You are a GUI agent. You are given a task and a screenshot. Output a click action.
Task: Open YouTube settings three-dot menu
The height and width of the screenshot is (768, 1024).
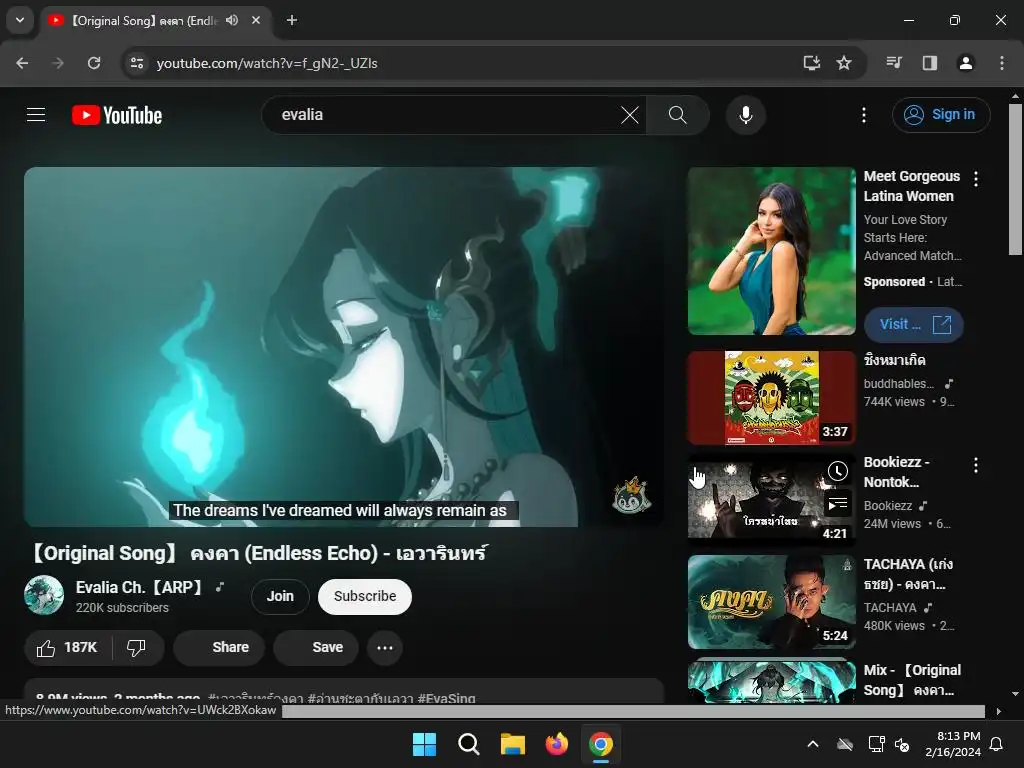pyautogui.click(x=863, y=115)
